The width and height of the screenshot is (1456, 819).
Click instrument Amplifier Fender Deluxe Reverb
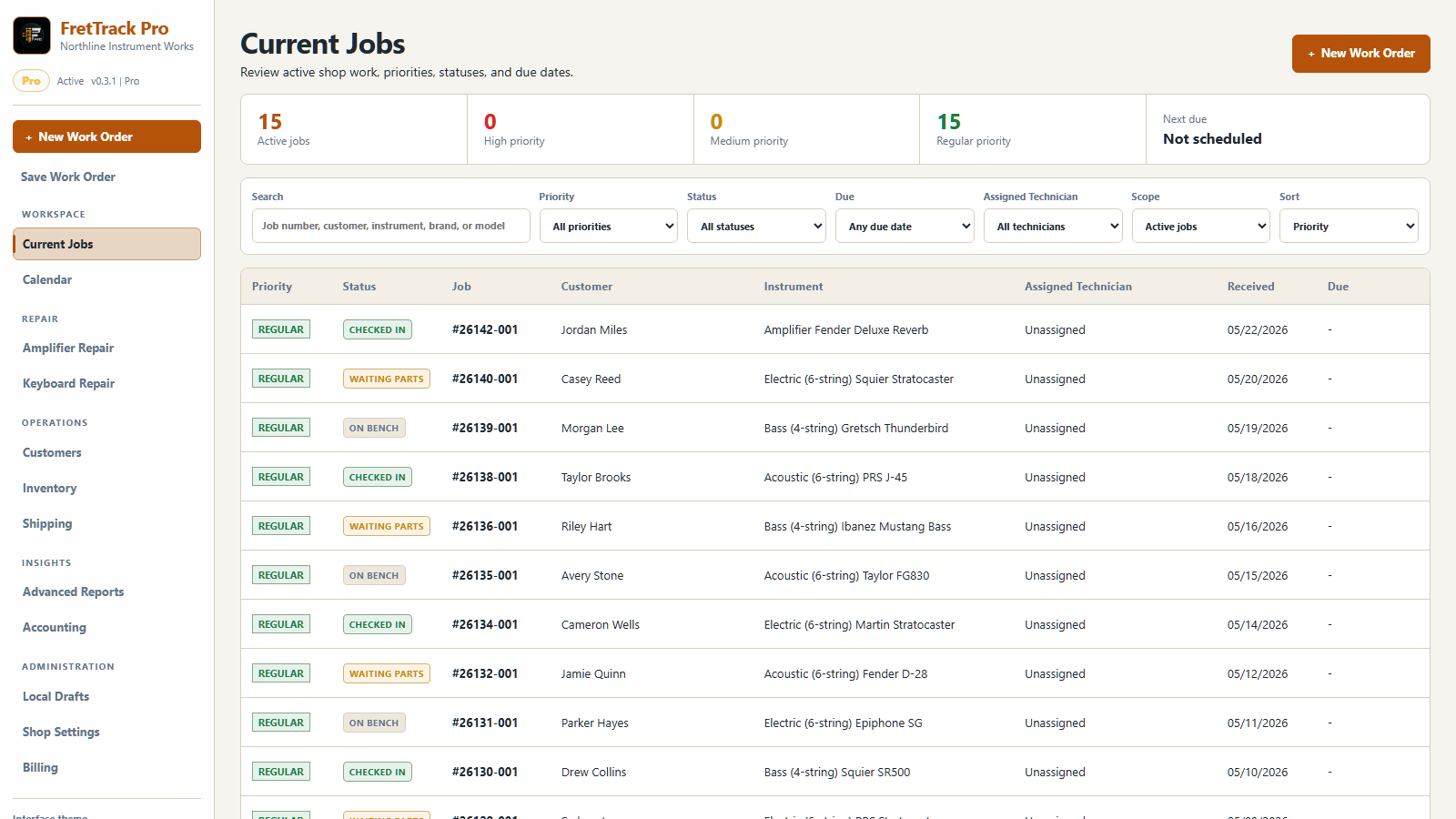pos(846,329)
